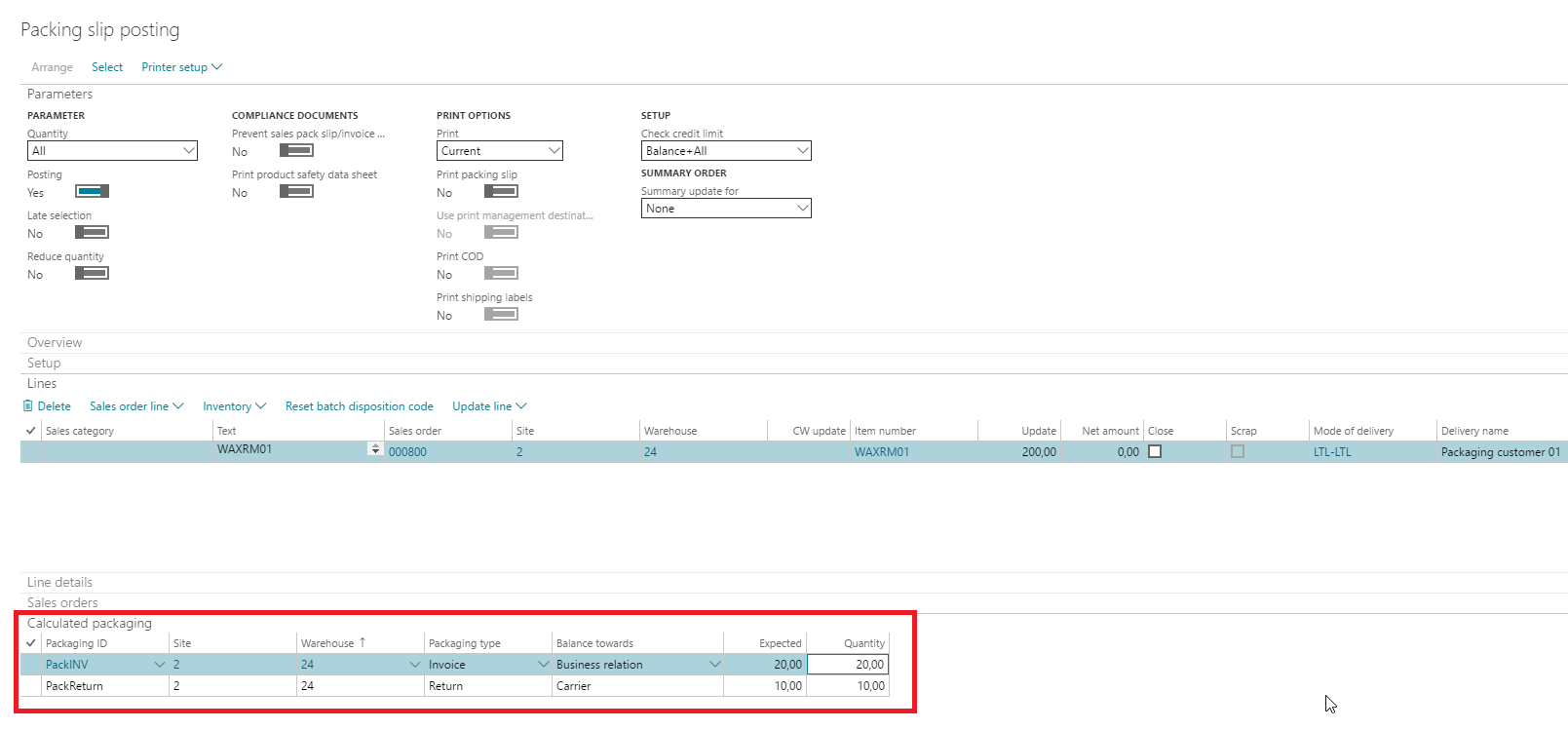
Task: Click the Quantity field showing 20,00
Action: click(848, 665)
